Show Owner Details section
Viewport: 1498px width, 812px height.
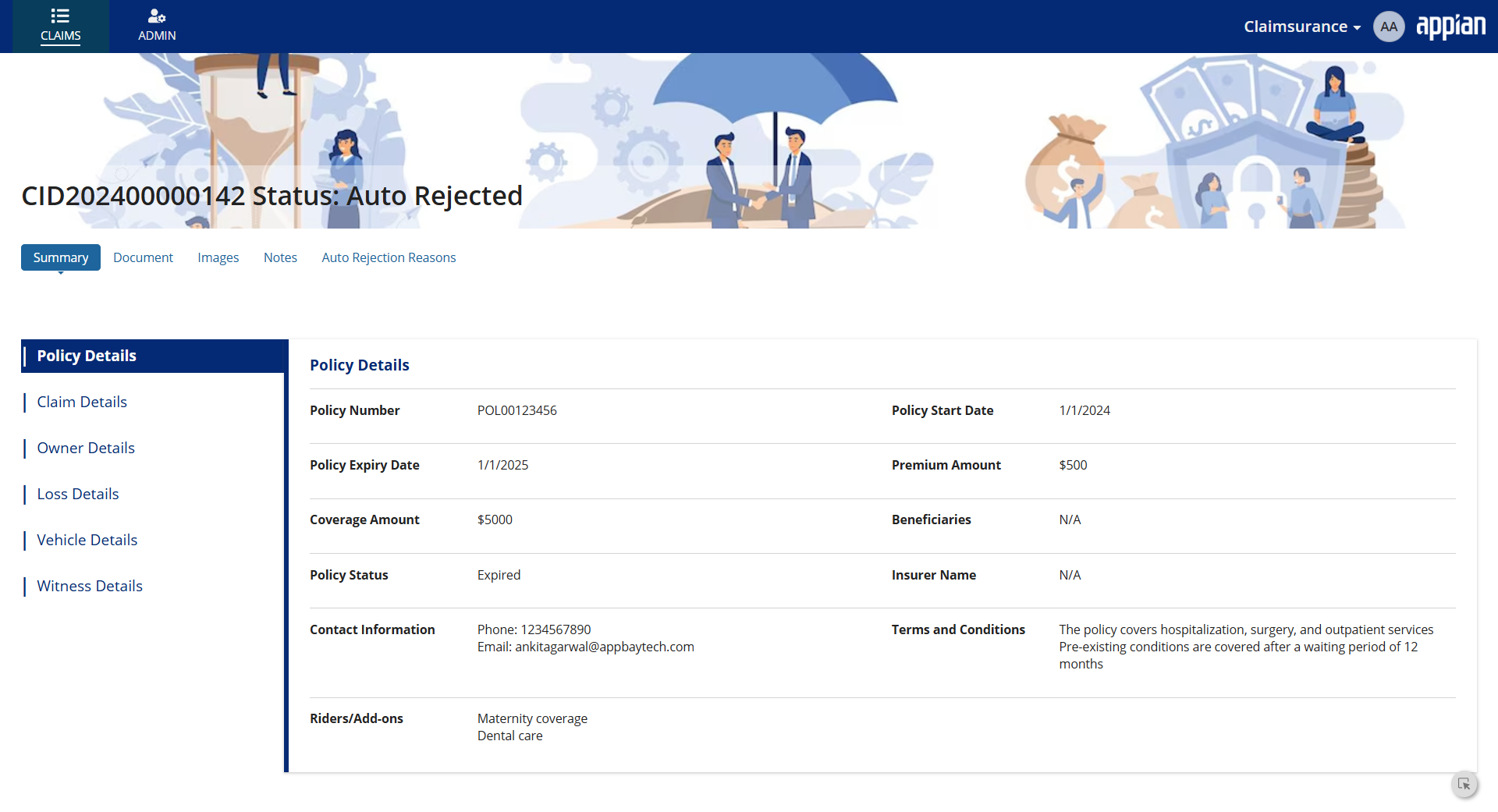[86, 448]
